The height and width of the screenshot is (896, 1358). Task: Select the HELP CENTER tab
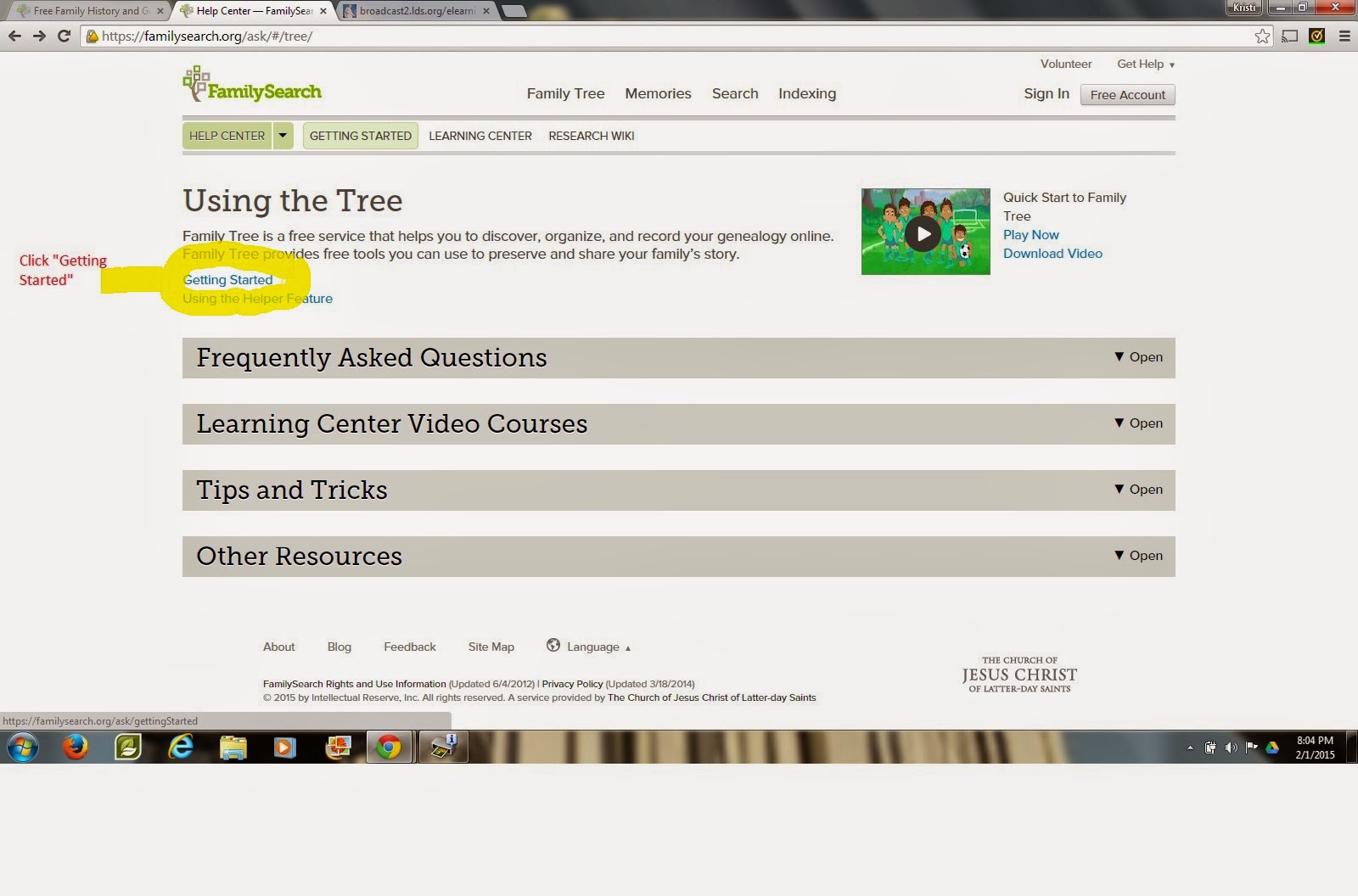click(x=227, y=136)
